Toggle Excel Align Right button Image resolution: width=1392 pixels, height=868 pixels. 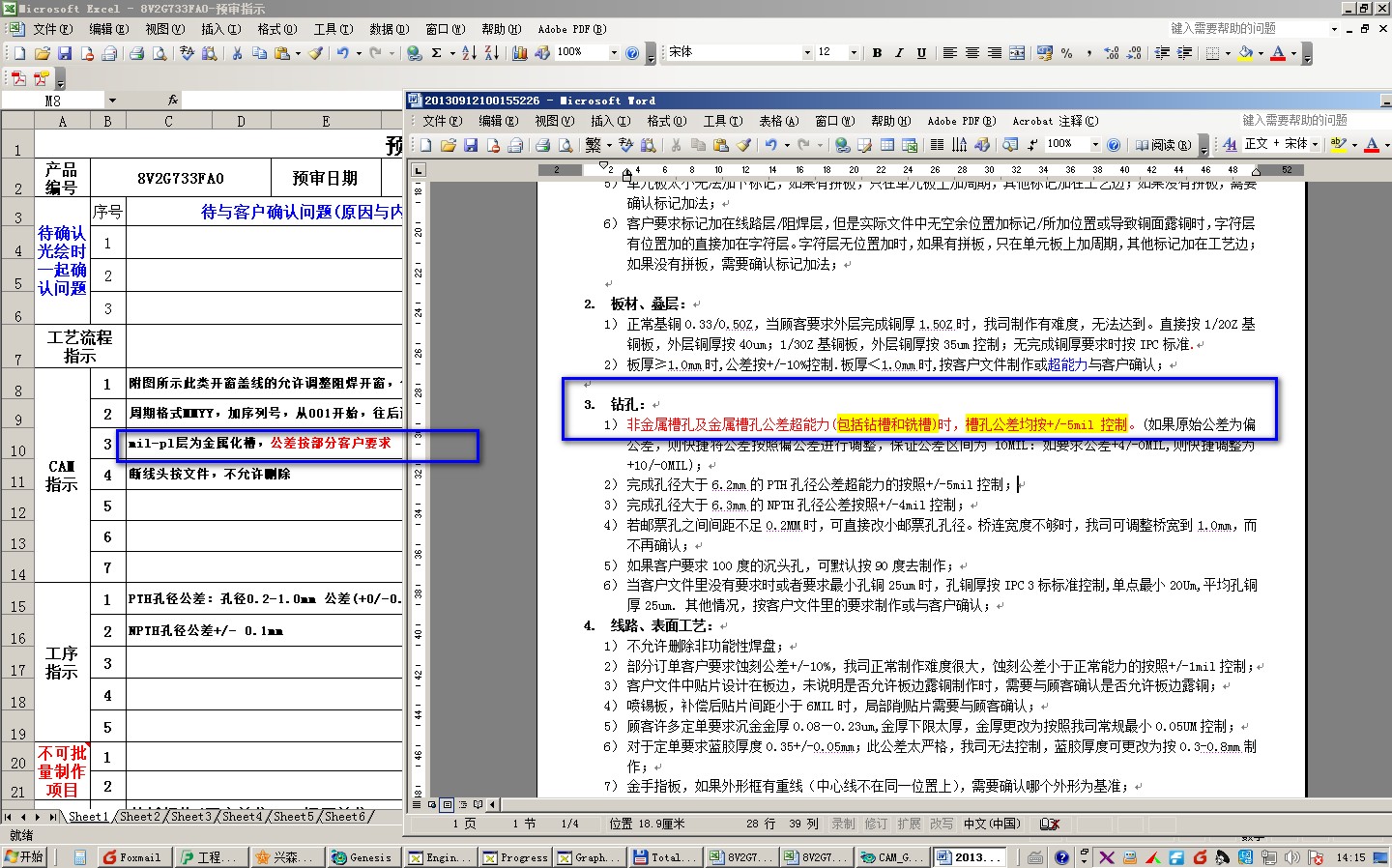tap(995, 53)
